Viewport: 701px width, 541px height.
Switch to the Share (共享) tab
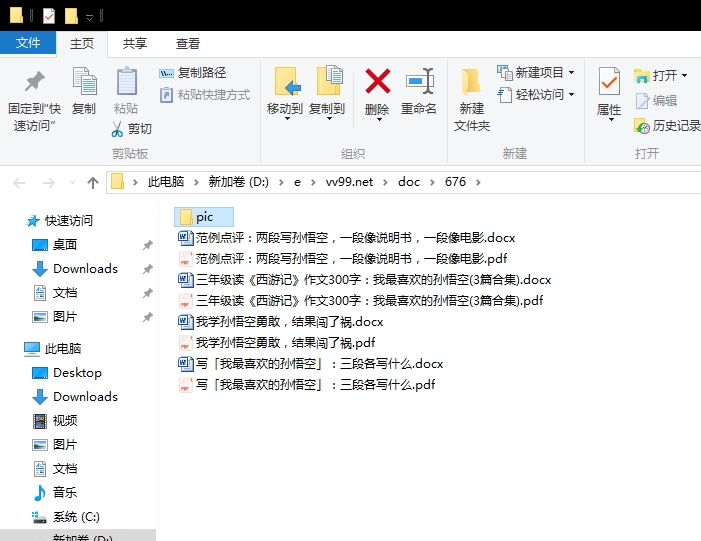[135, 44]
